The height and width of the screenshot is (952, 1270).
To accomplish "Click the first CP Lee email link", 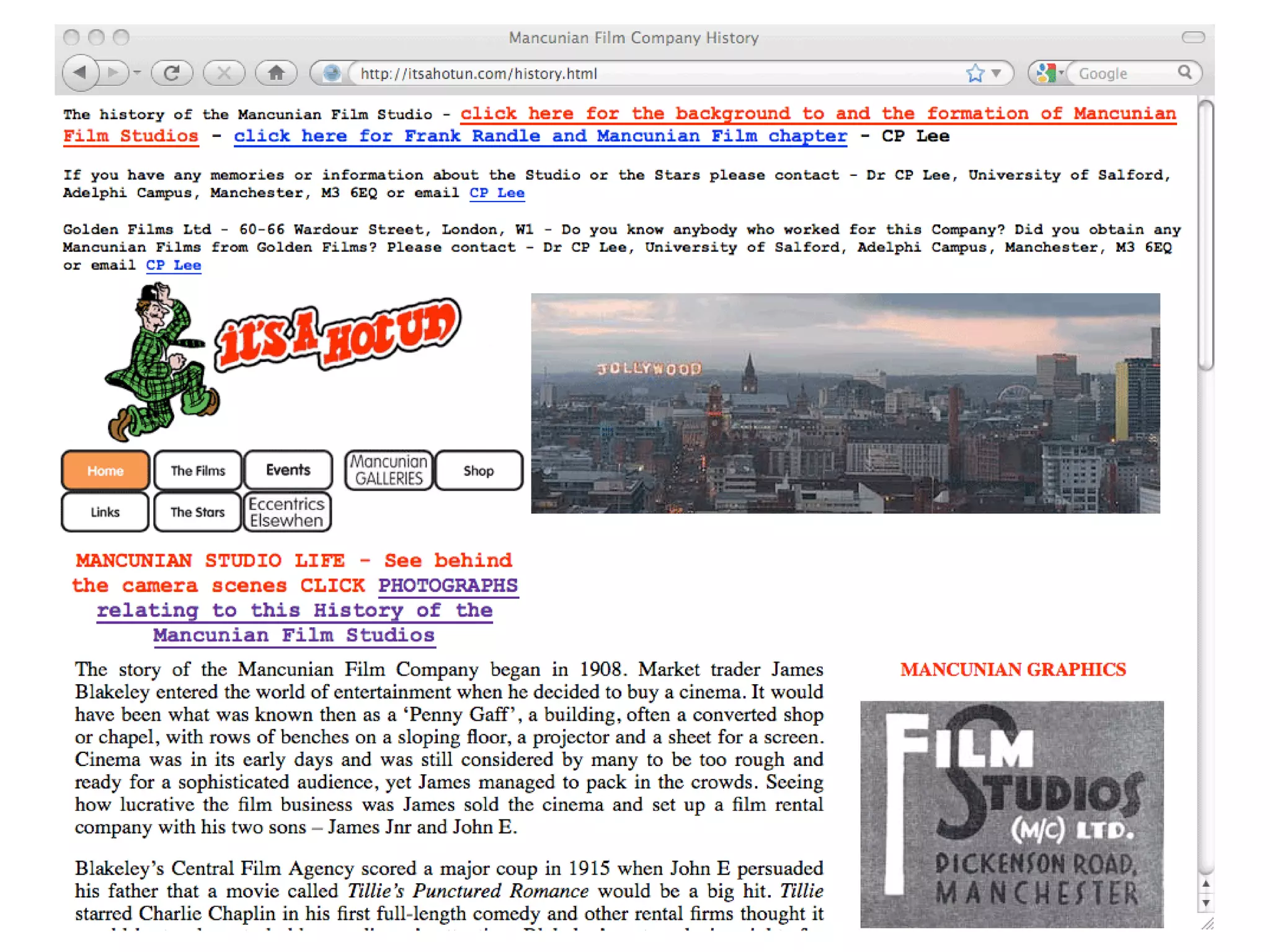I will [497, 193].
